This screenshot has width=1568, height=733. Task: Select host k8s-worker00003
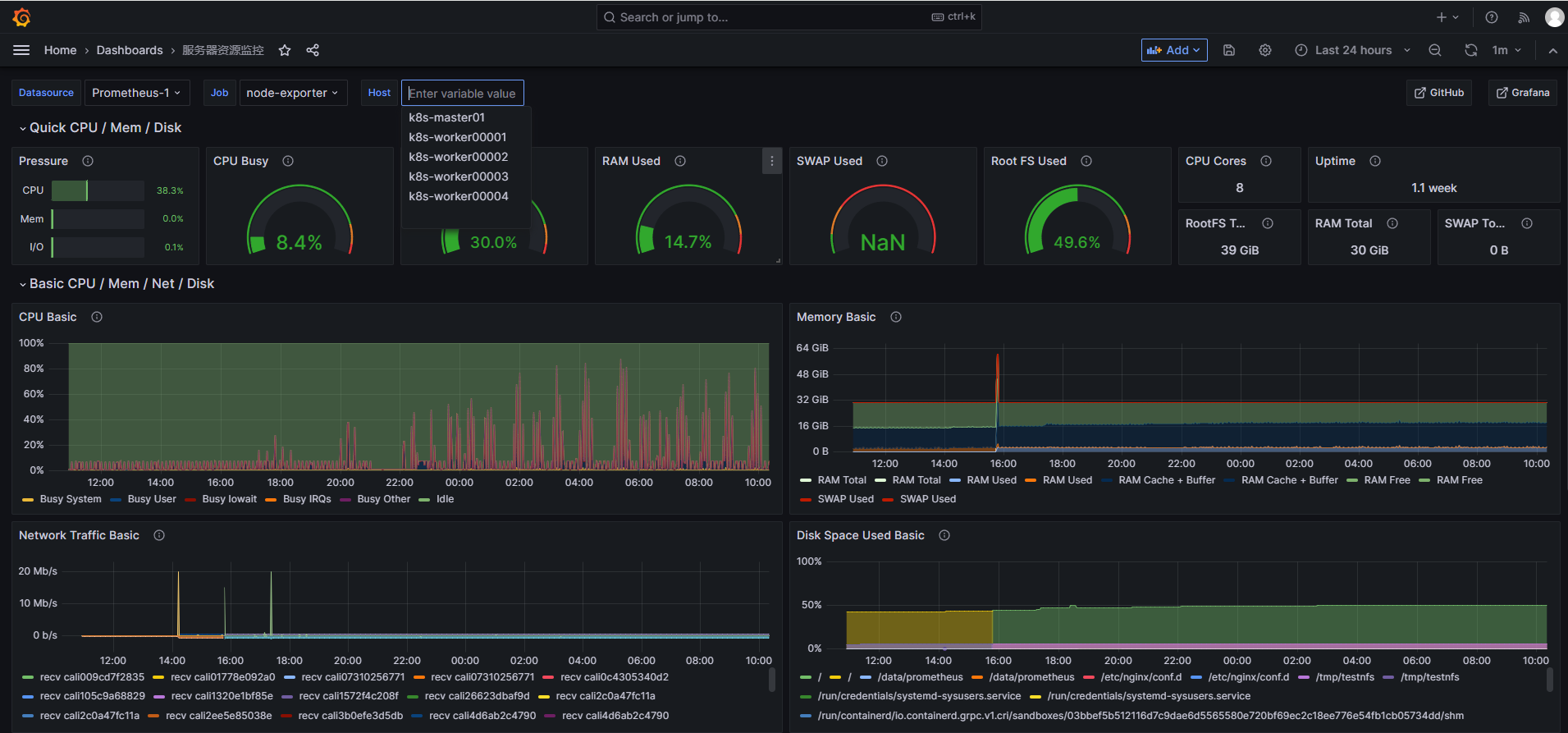click(466, 176)
